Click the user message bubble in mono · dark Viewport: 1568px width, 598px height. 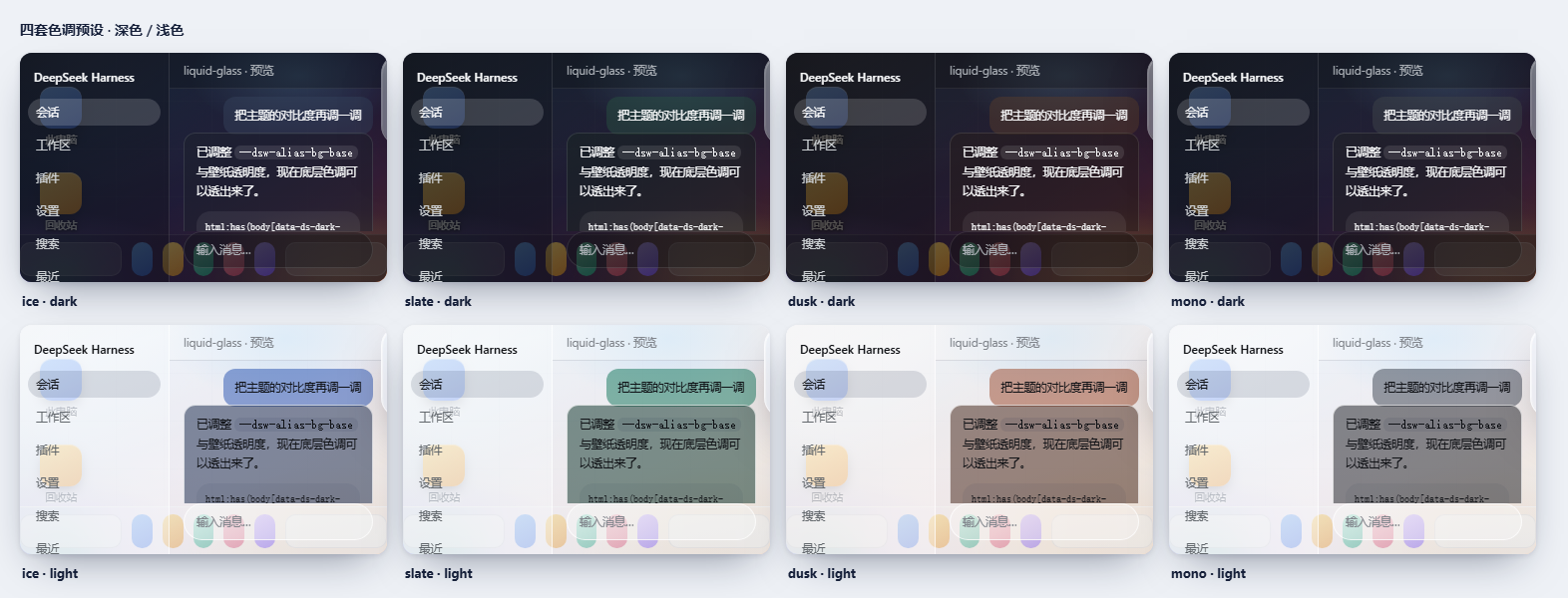[1447, 115]
